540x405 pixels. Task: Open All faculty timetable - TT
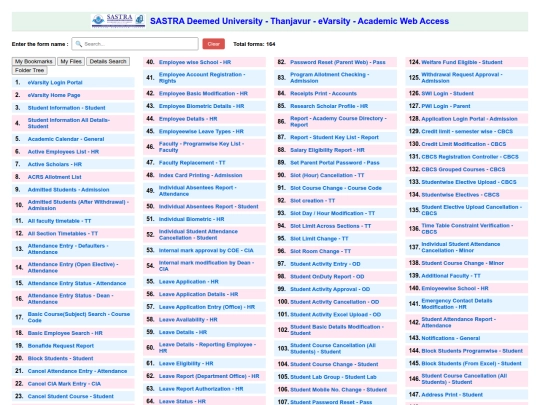click(x=59, y=221)
